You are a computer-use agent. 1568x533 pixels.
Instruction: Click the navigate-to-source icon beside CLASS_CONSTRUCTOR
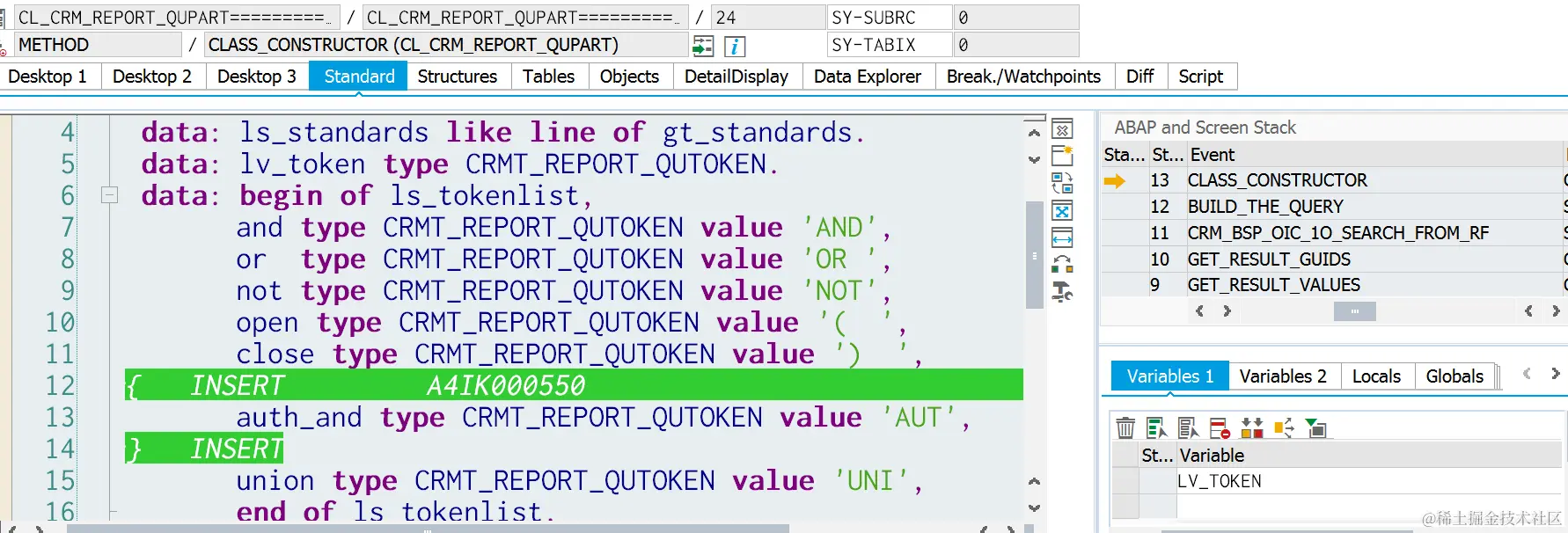(x=703, y=46)
